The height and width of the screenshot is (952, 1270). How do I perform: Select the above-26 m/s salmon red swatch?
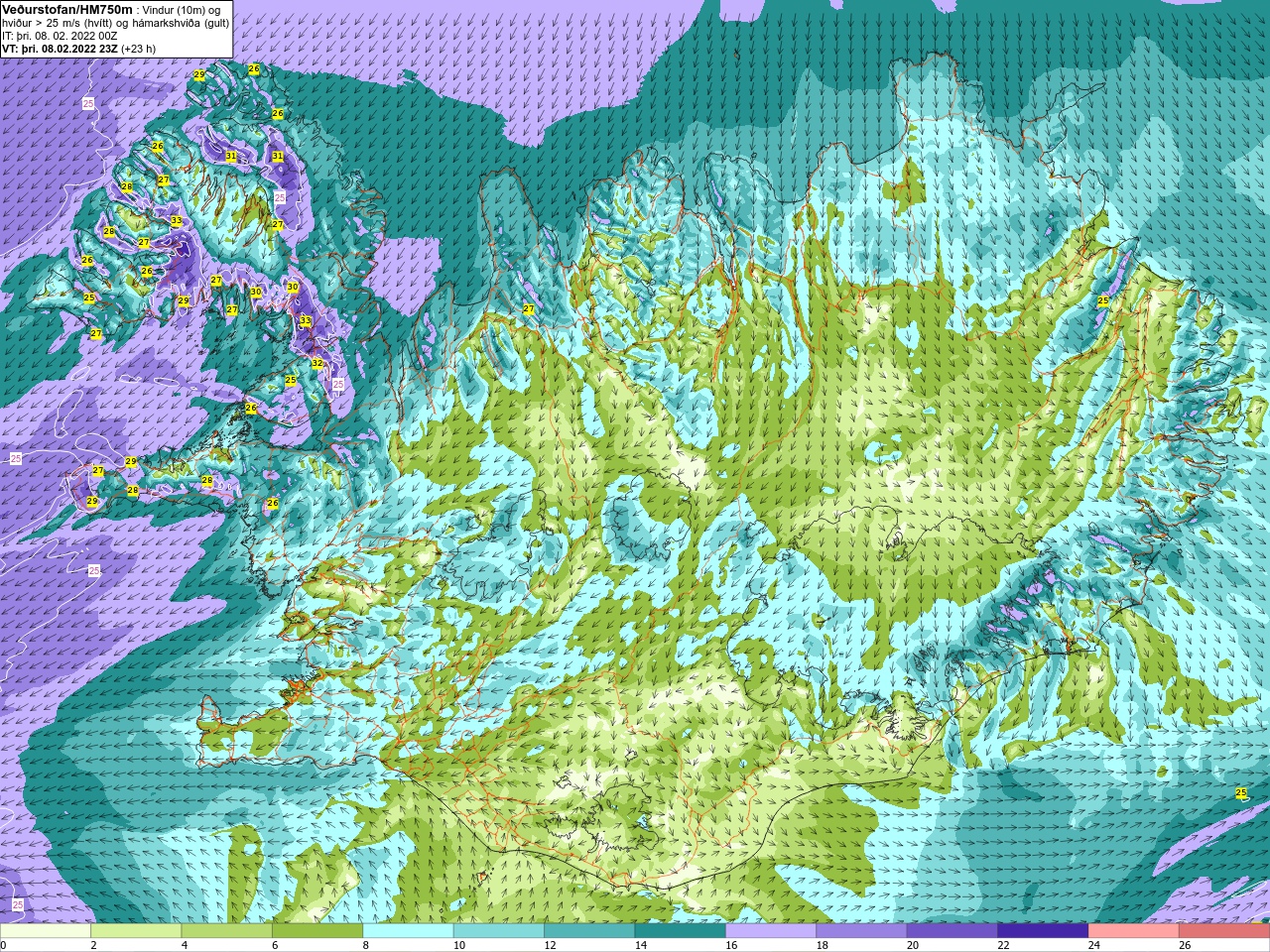1224,931
